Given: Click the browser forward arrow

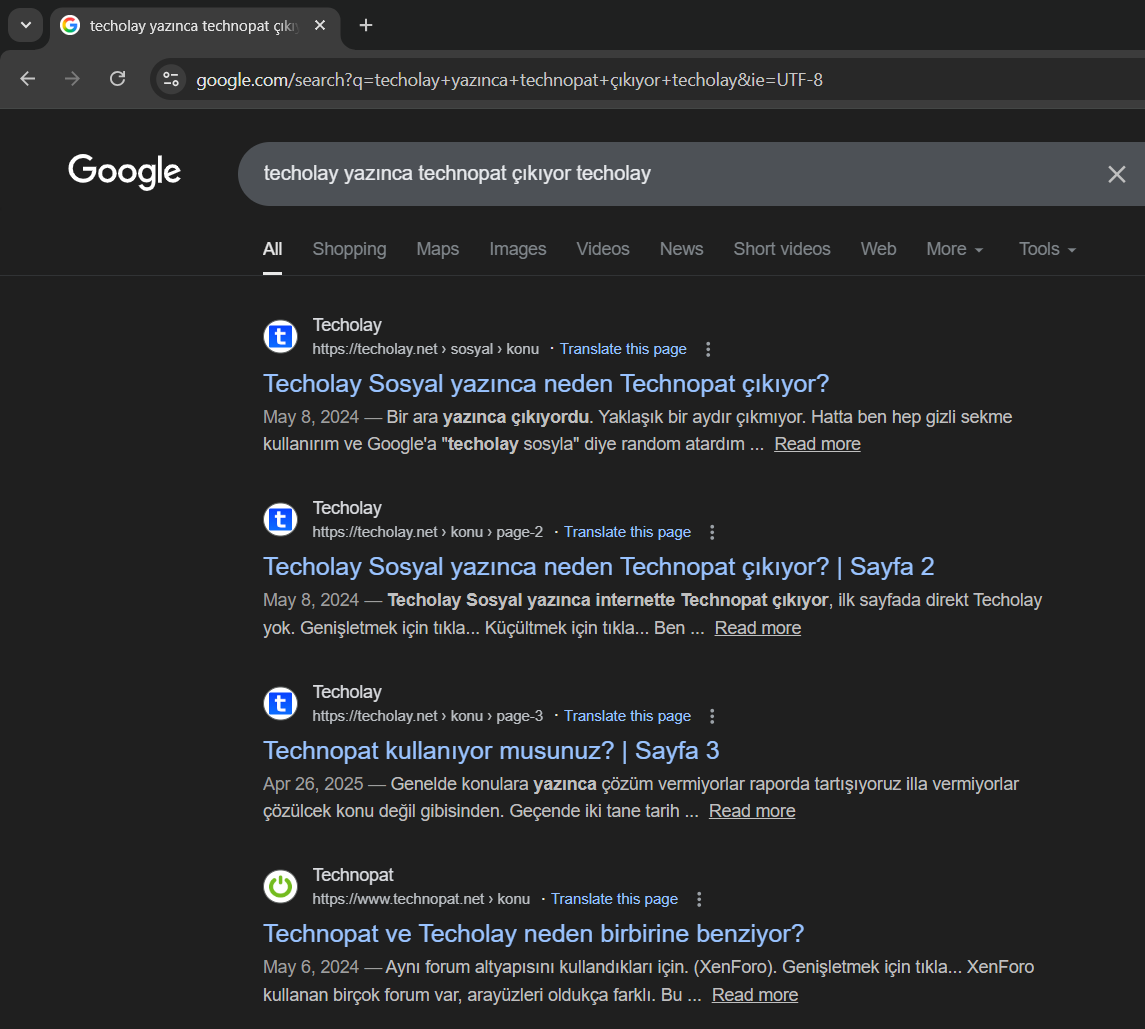Looking at the screenshot, I should coord(72,79).
